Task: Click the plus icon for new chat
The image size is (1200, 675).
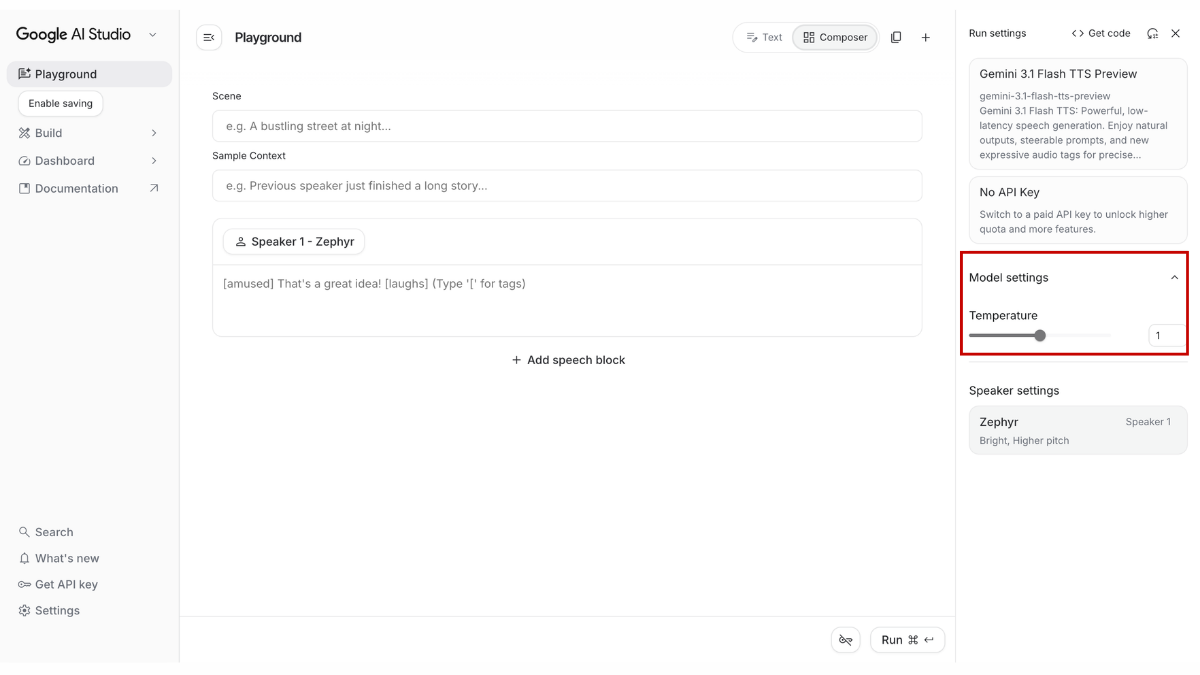Action: 926,37
